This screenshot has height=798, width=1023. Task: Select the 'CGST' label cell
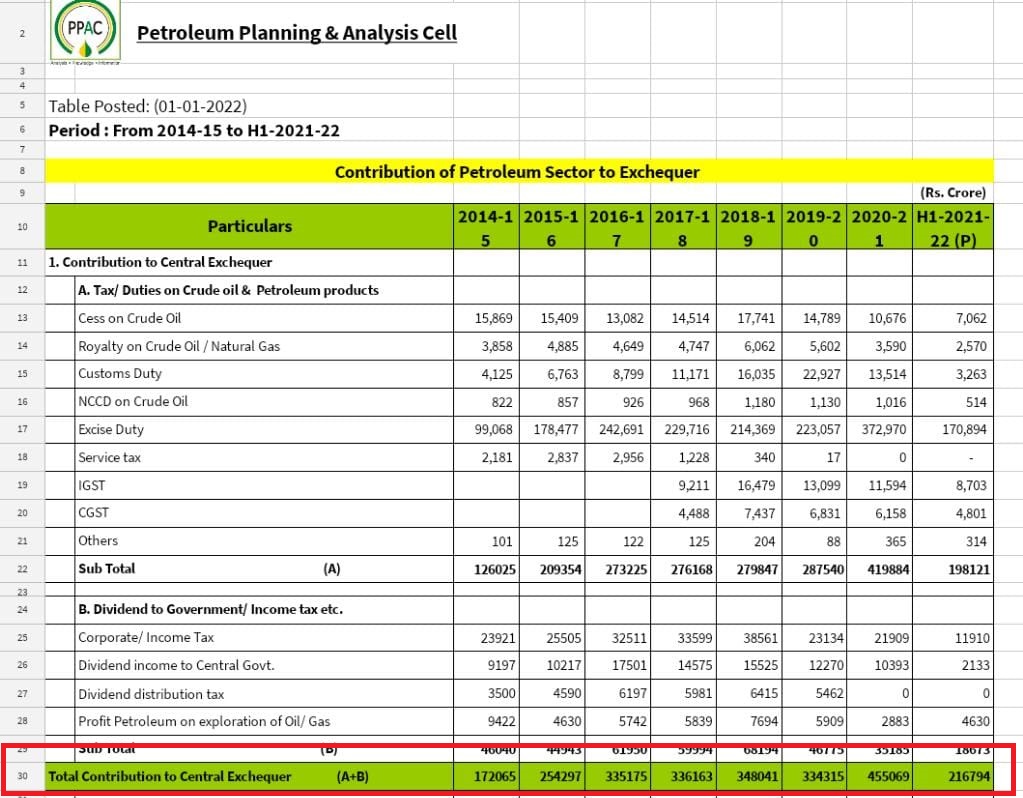point(264,513)
